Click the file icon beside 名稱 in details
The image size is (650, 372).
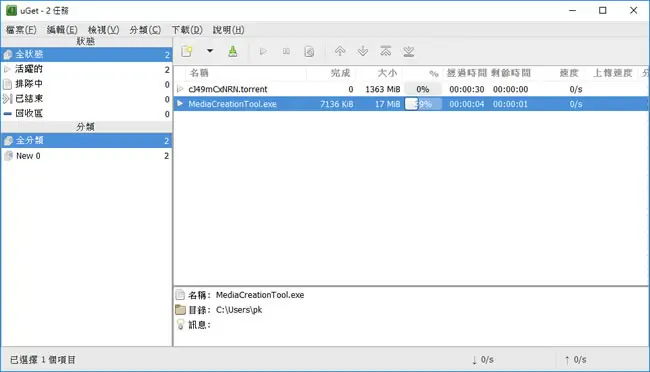pos(180,295)
